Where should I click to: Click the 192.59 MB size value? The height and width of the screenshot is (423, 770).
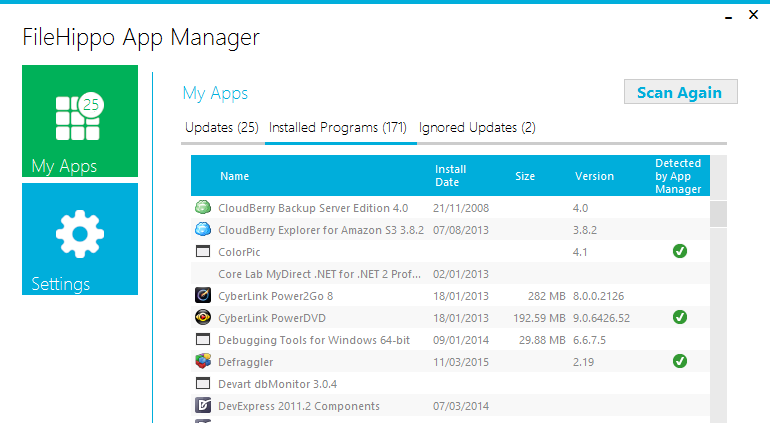(539, 318)
